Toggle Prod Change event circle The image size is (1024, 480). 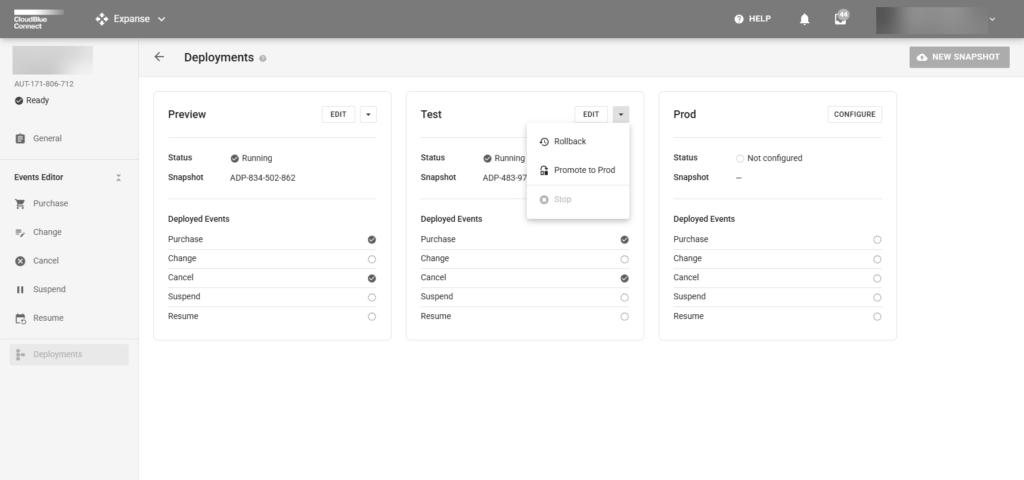(877, 259)
